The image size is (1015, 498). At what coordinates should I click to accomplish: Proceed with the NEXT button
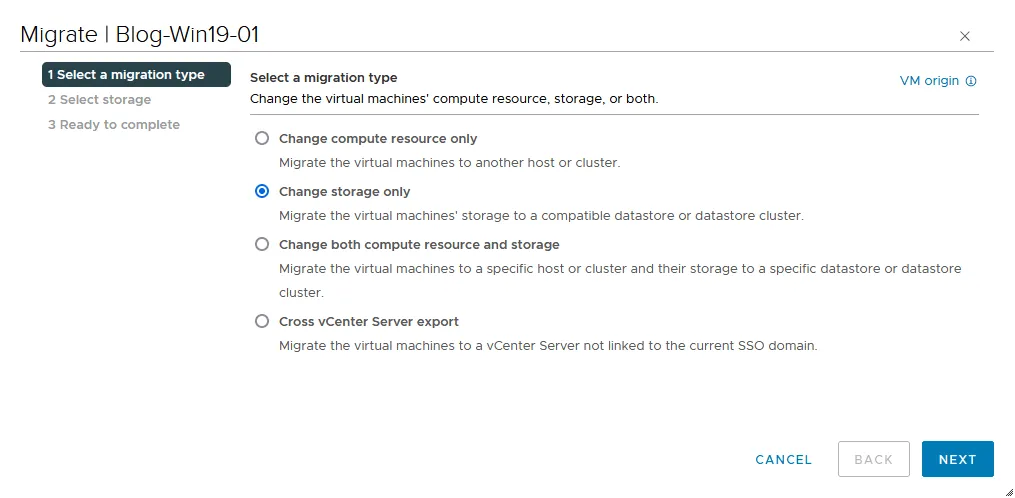click(957, 459)
